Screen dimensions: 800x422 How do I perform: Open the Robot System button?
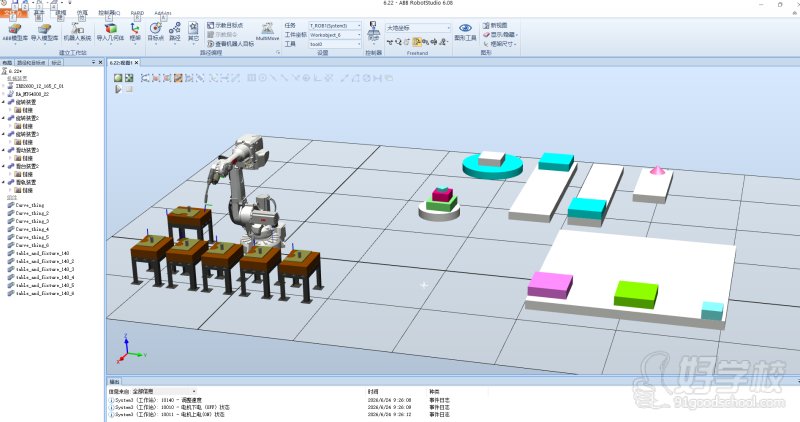tap(77, 32)
